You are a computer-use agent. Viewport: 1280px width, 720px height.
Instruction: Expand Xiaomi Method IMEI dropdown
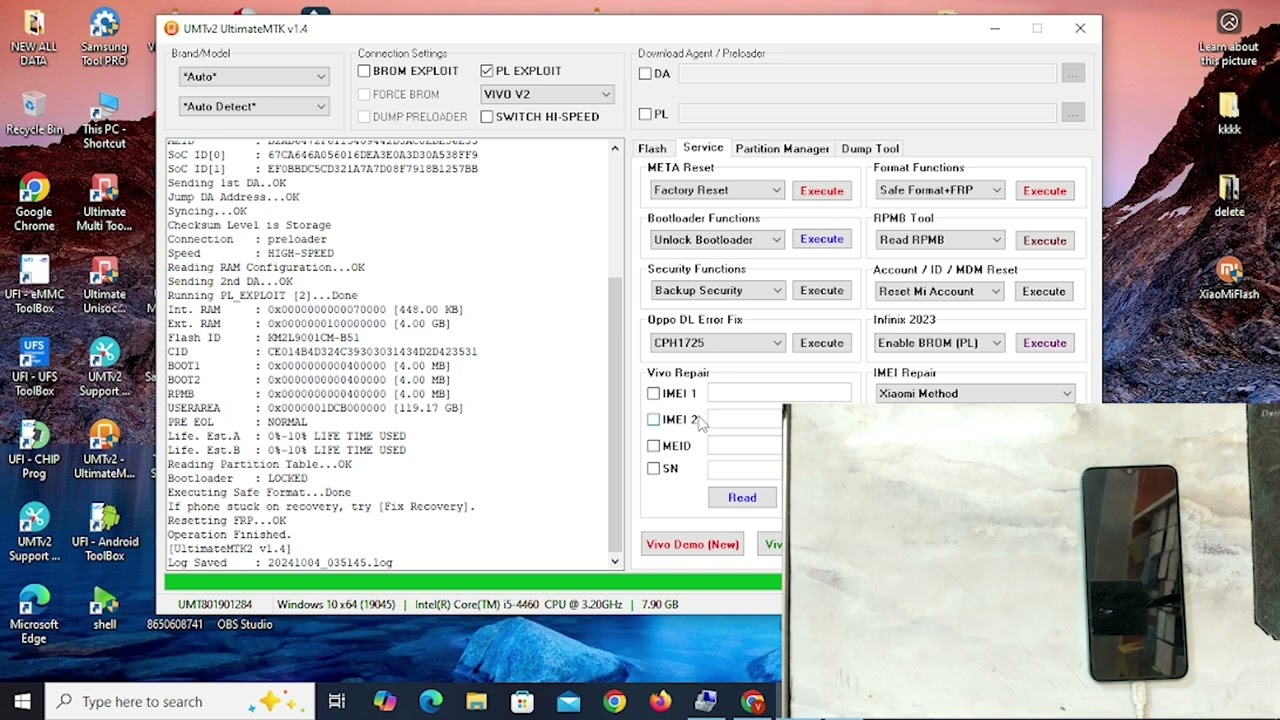click(975, 394)
